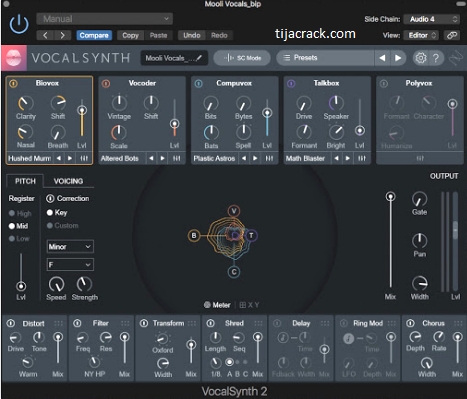Toggle the Talkbox module power

pyautogui.click(x=291, y=83)
